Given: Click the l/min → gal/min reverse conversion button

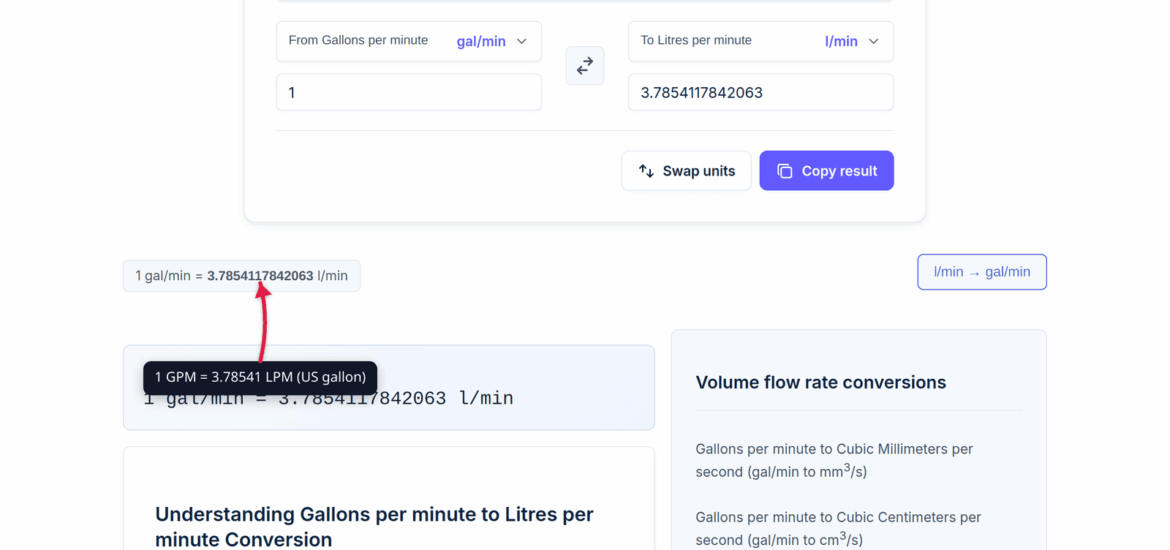Looking at the screenshot, I should 982,272.
